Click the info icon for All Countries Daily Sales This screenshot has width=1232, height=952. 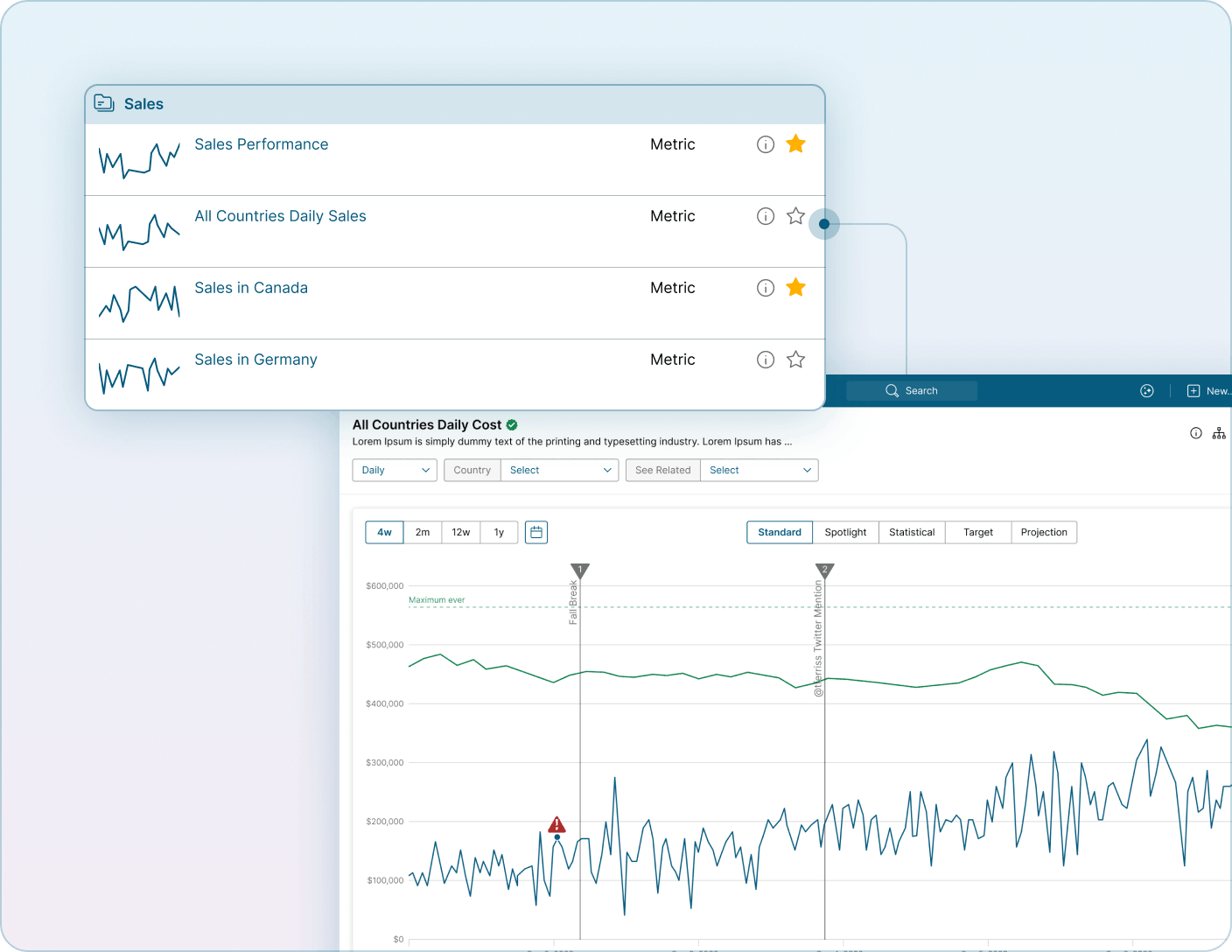click(765, 215)
